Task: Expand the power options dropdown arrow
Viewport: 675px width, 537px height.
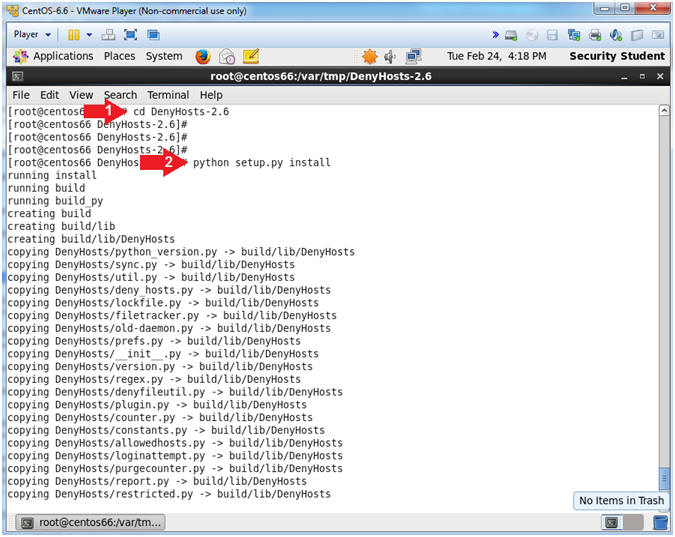Action: pos(89,35)
